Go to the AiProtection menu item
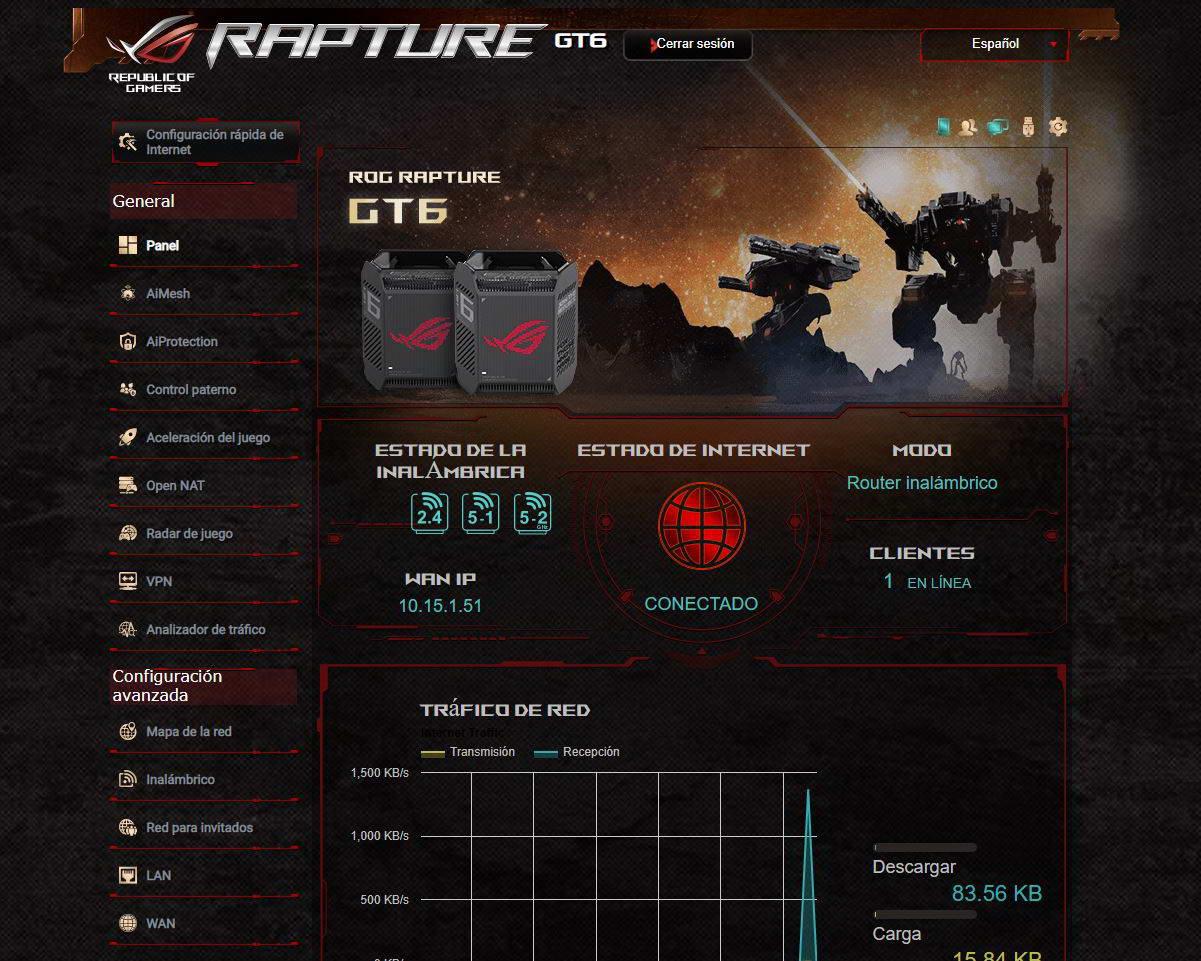 pyautogui.click(x=204, y=341)
